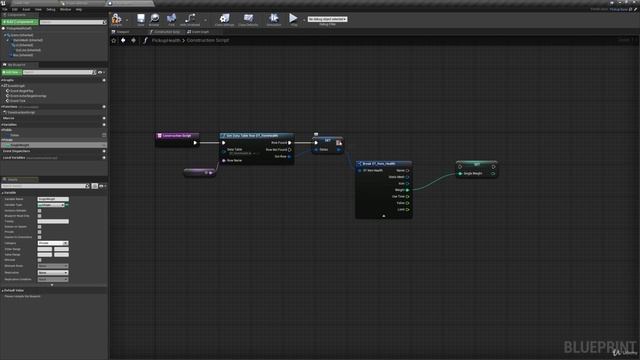Open Class Settings from the toolbar
The image size is (640, 360).
point(224,19)
